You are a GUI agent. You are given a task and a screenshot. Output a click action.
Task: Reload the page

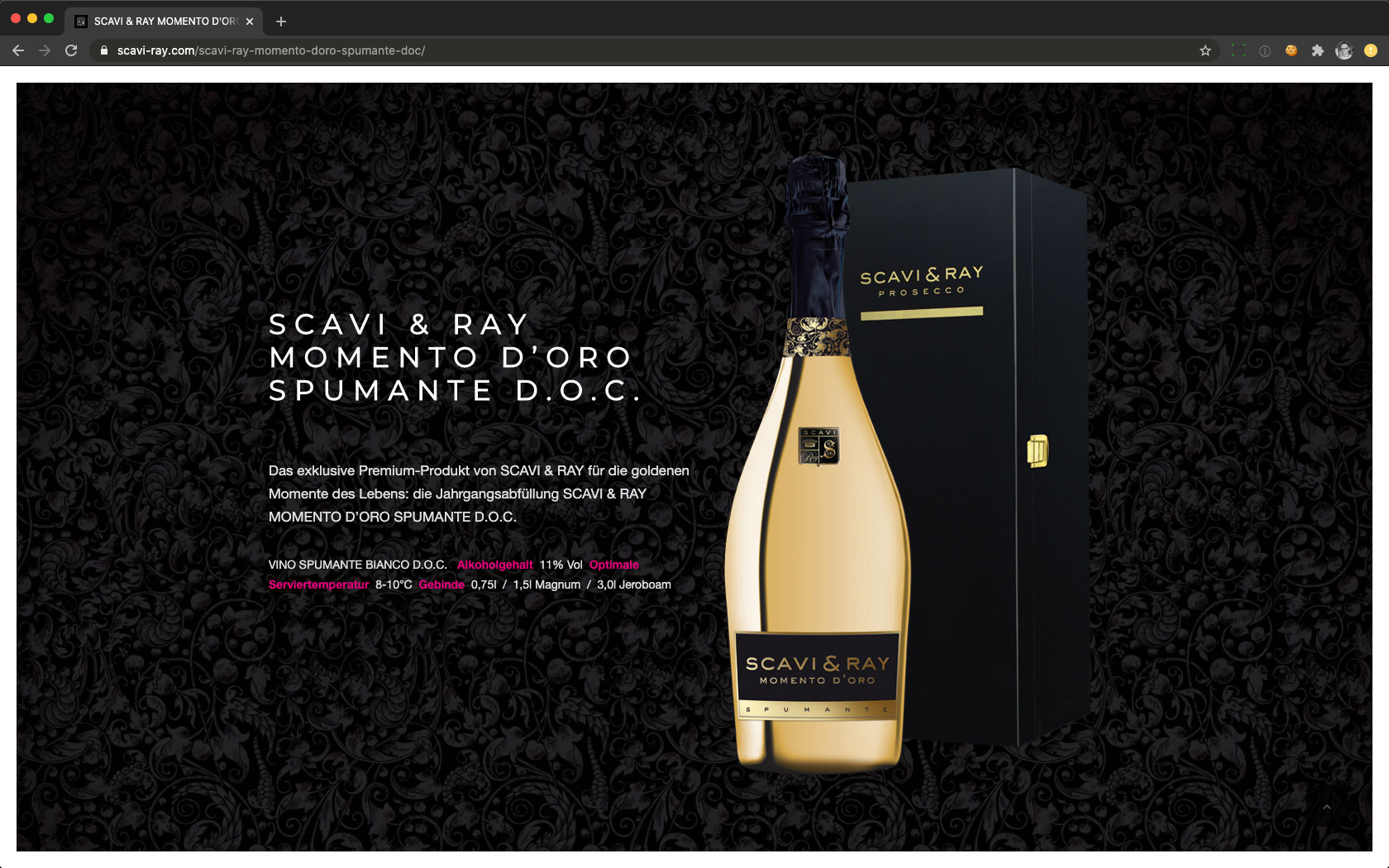(71, 50)
